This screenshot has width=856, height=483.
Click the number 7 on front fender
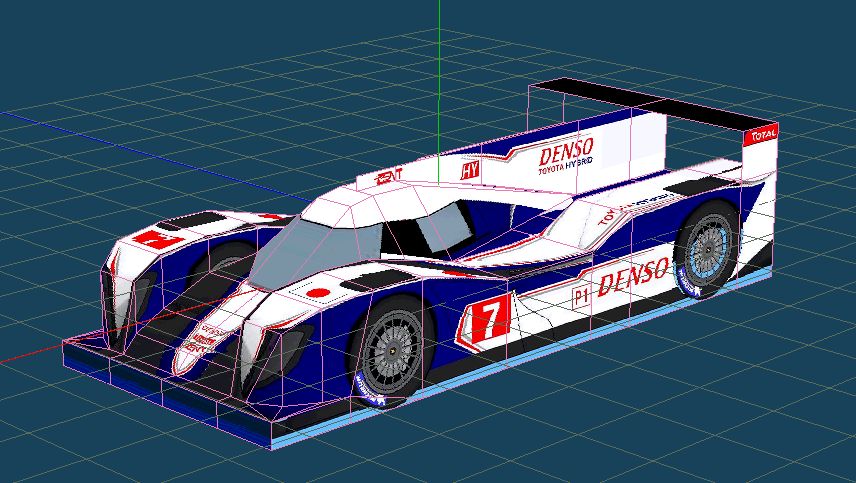coord(158,240)
